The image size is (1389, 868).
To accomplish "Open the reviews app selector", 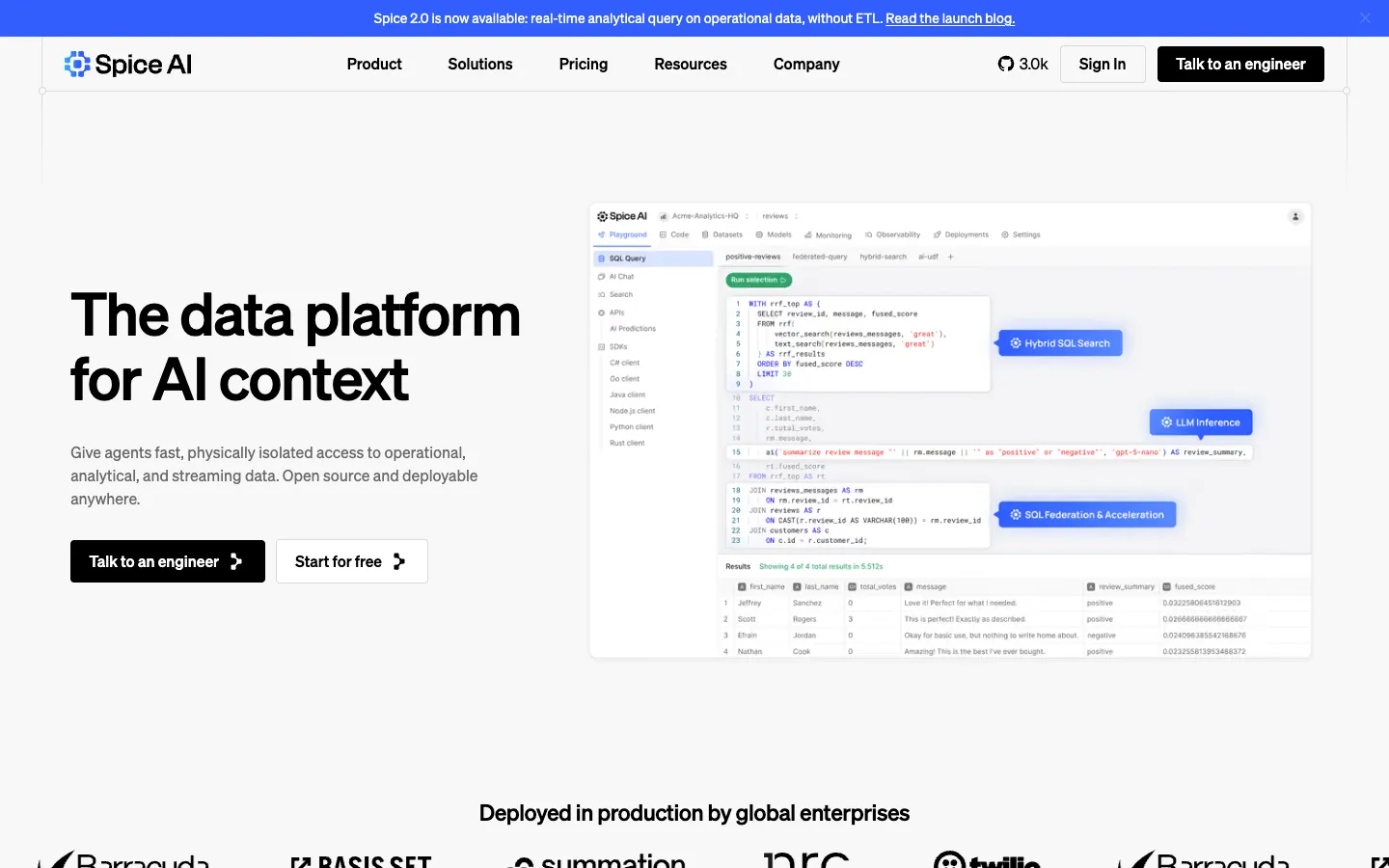I will click(779, 216).
